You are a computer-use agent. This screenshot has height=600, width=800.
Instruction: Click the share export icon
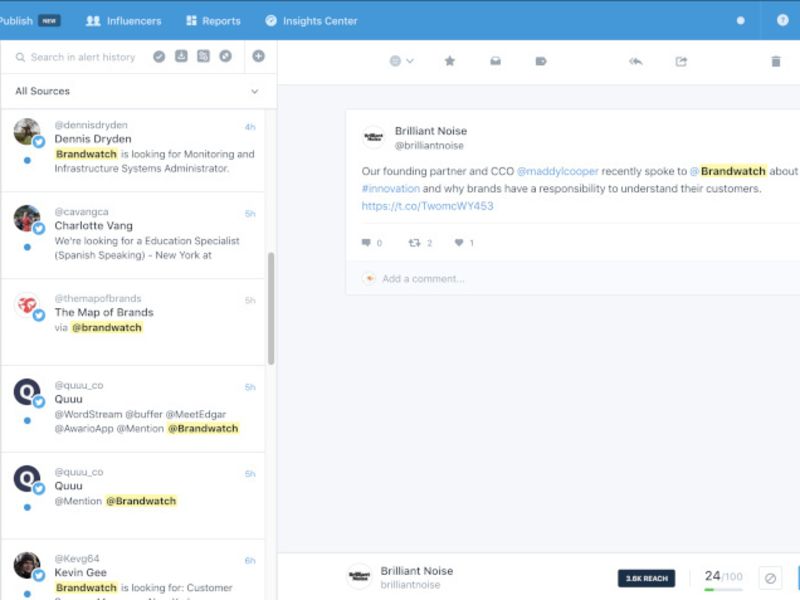pos(681,61)
